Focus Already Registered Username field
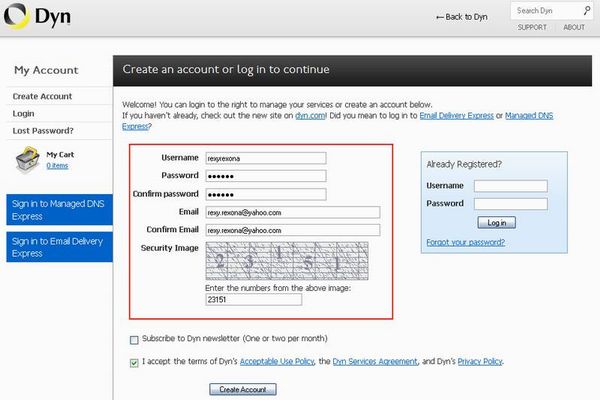600x400 pixels. [x=510, y=186]
